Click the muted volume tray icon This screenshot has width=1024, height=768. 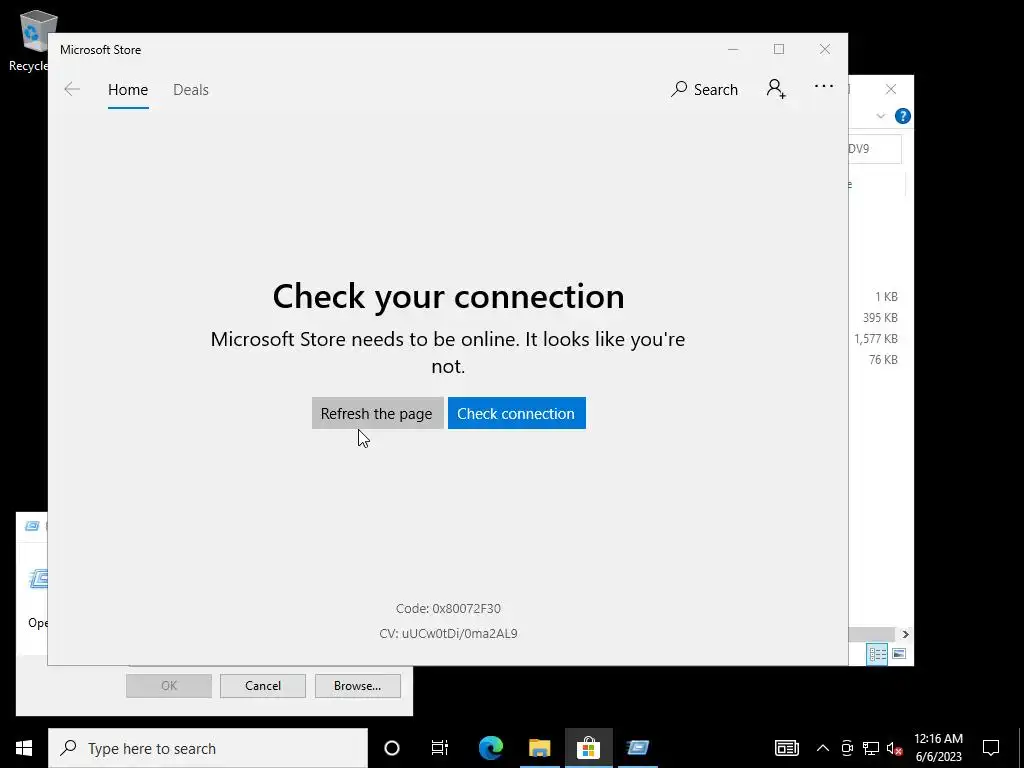coord(895,748)
